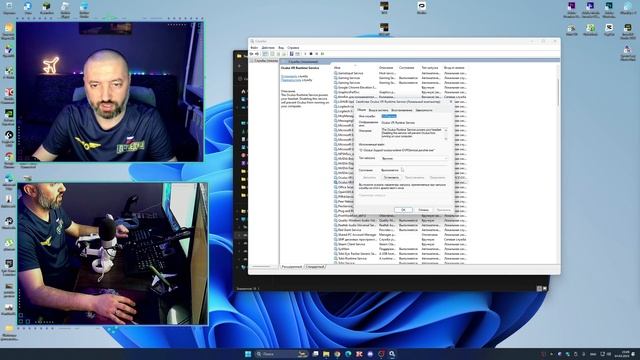Select the GameInput Service row
The width and height of the screenshot is (640, 360).
click(400, 73)
